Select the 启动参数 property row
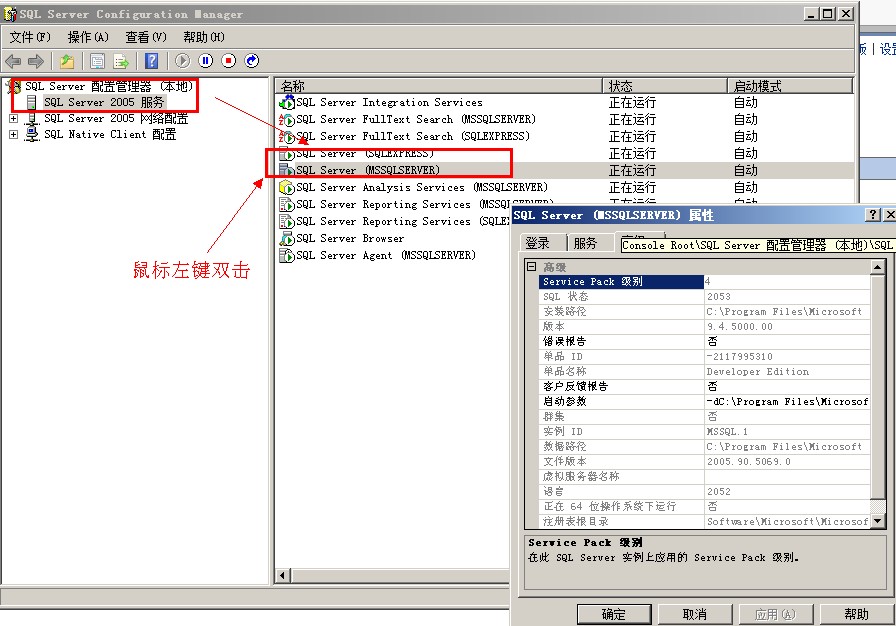896x626 pixels. (x=704, y=402)
